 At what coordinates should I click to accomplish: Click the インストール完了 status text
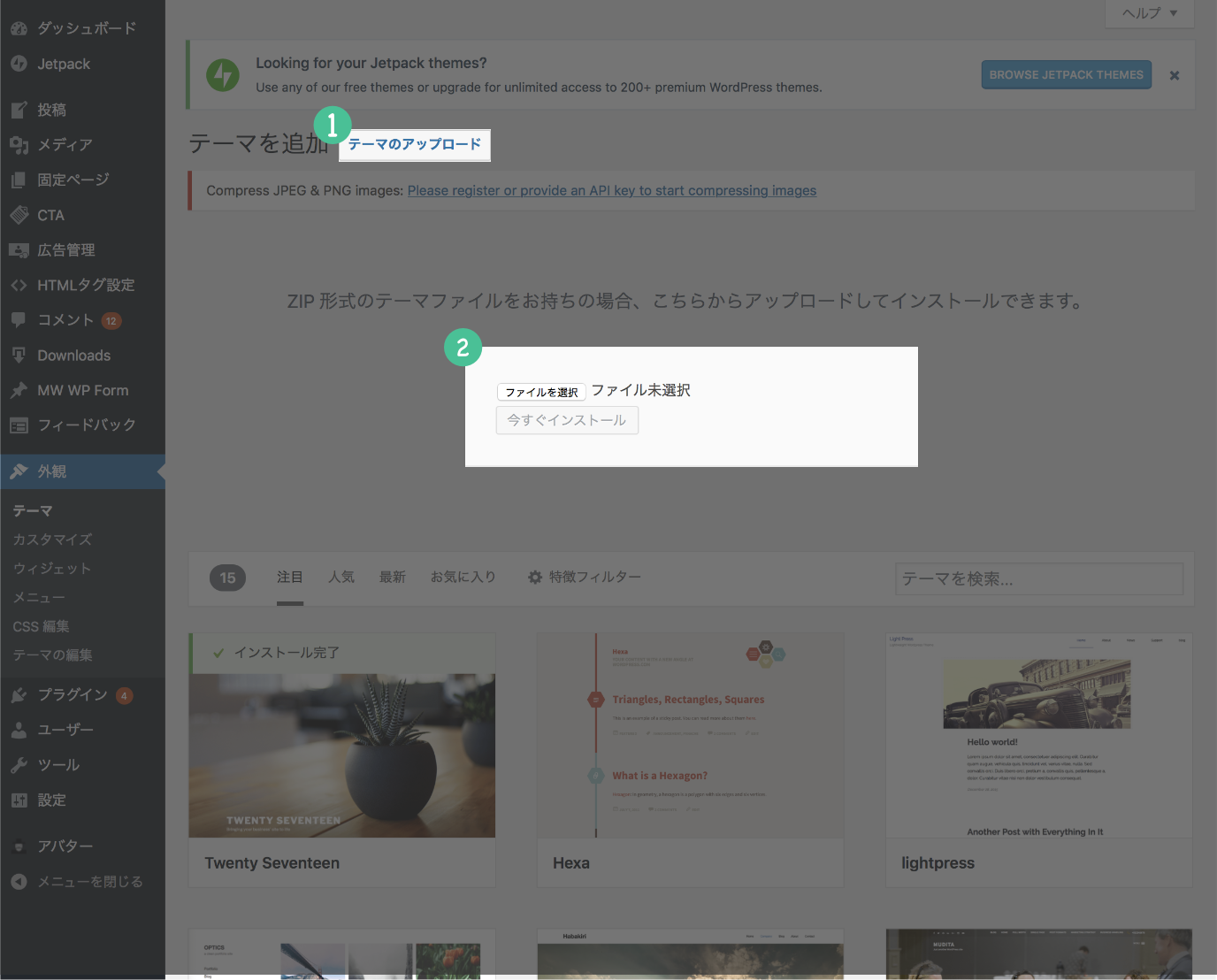tap(287, 653)
